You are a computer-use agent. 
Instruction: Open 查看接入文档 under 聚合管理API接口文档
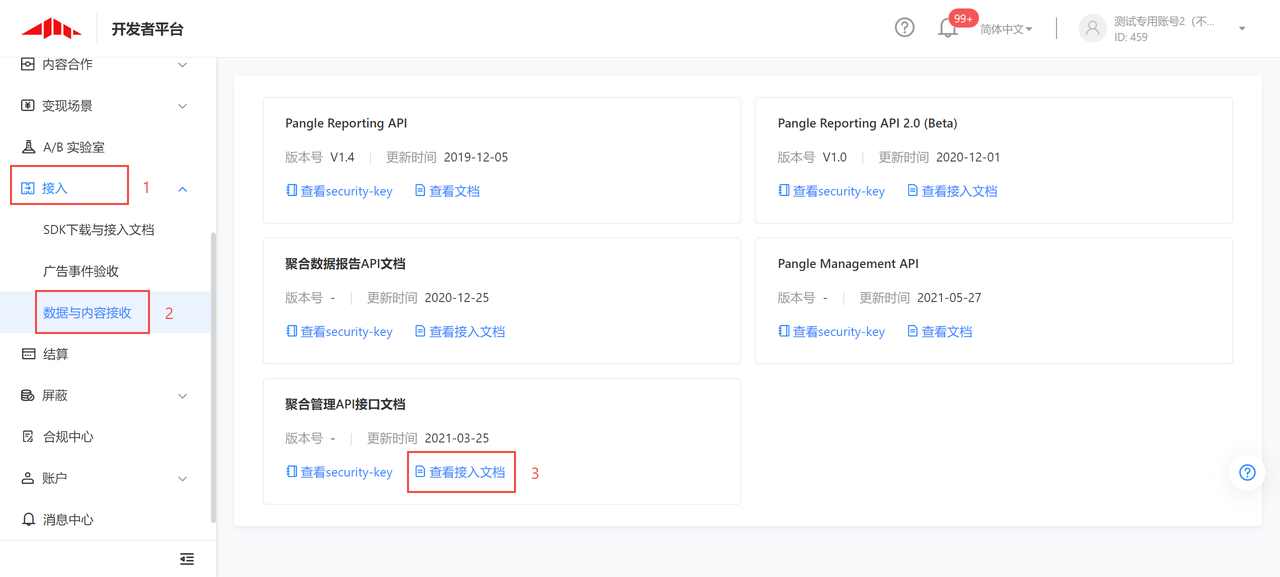461,471
